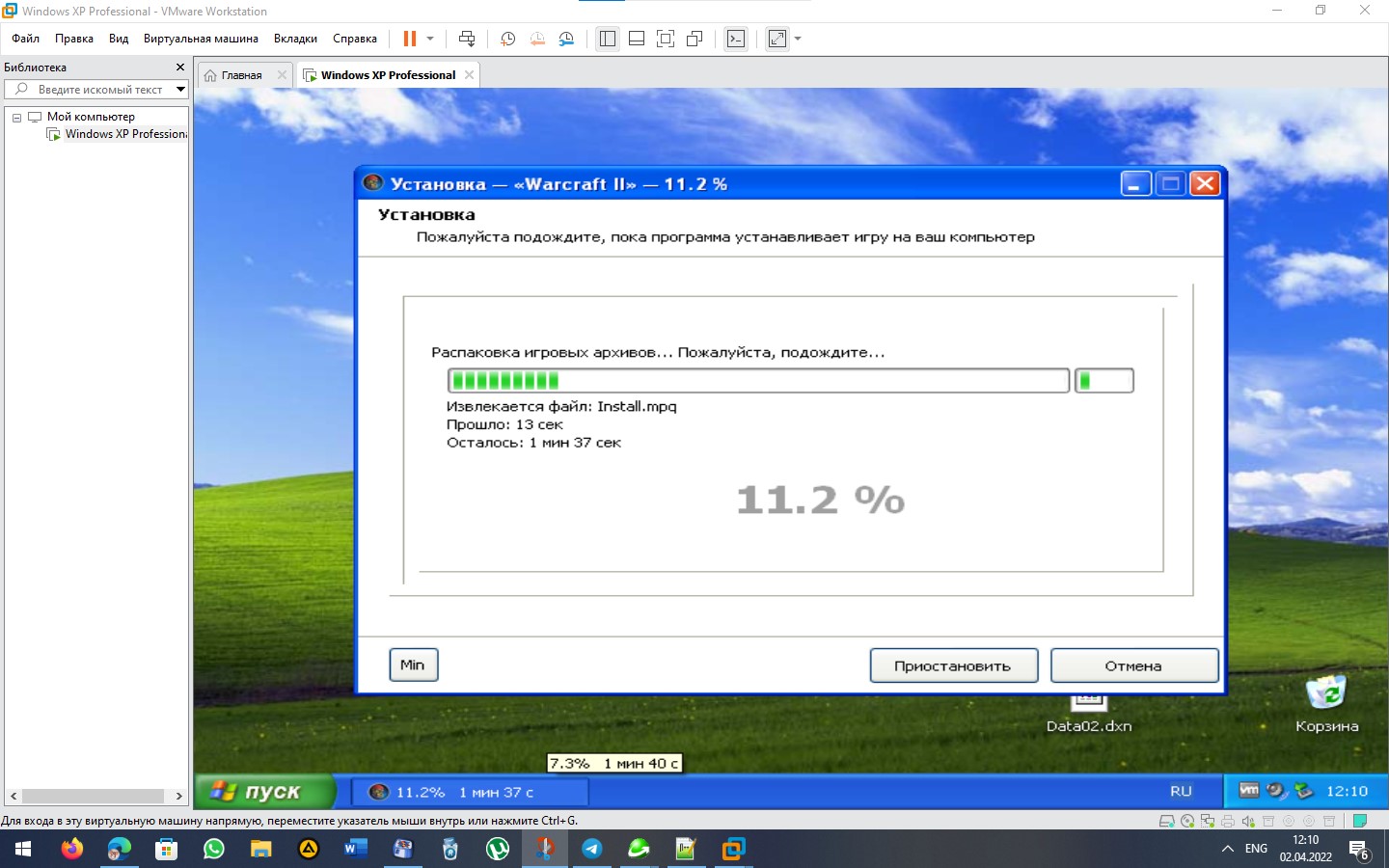This screenshot has width=1389, height=868.
Task: Click the orange Pause VM icon
Action: tap(409, 39)
